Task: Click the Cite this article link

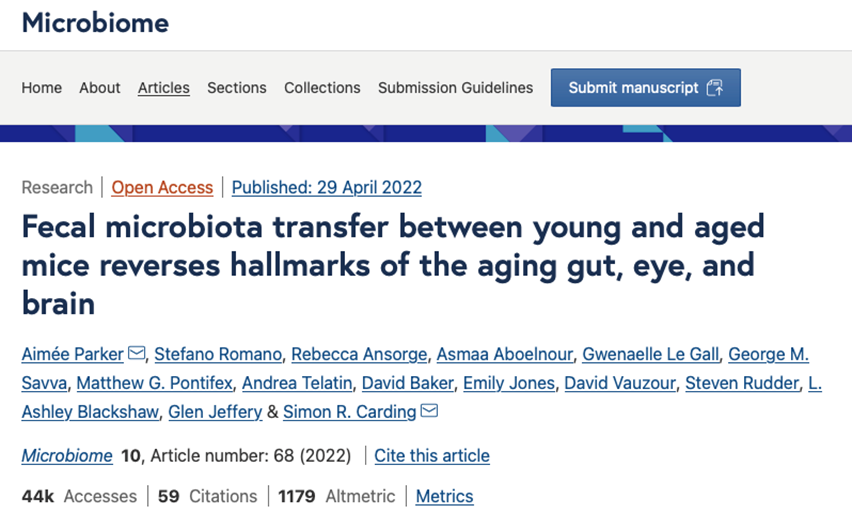Action: tap(432, 456)
